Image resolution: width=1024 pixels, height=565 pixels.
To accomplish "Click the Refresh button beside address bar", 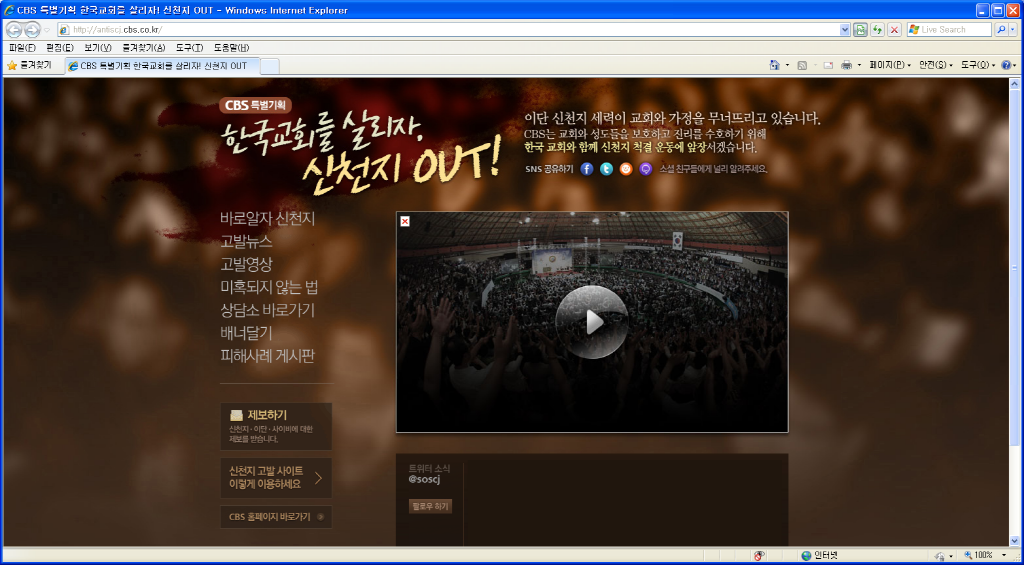I will pyautogui.click(x=877, y=30).
